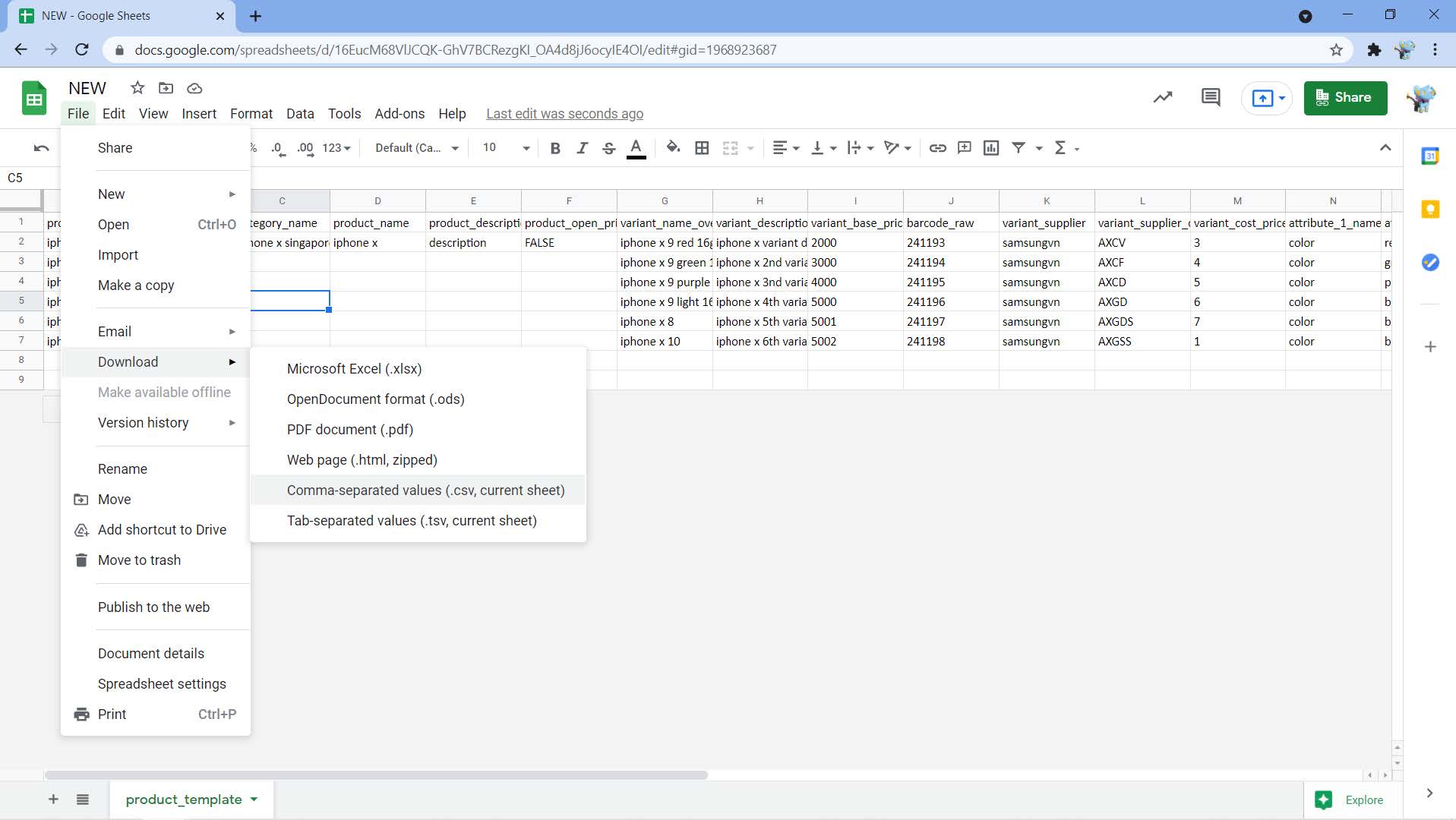This screenshot has height=820, width=1456.
Task: Click the Merge cells icon
Action: pos(730,148)
